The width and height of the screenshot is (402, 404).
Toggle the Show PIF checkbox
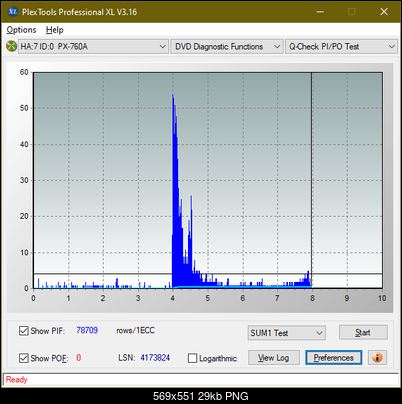[x=24, y=331]
